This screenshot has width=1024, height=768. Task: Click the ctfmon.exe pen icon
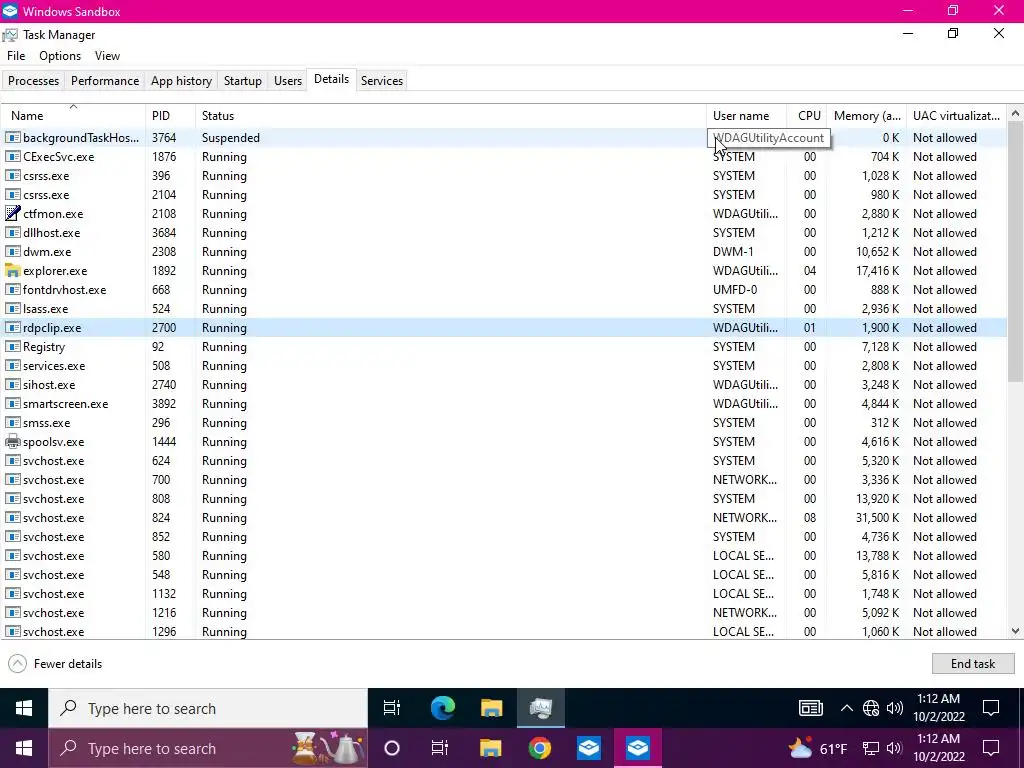tap(12, 214)
